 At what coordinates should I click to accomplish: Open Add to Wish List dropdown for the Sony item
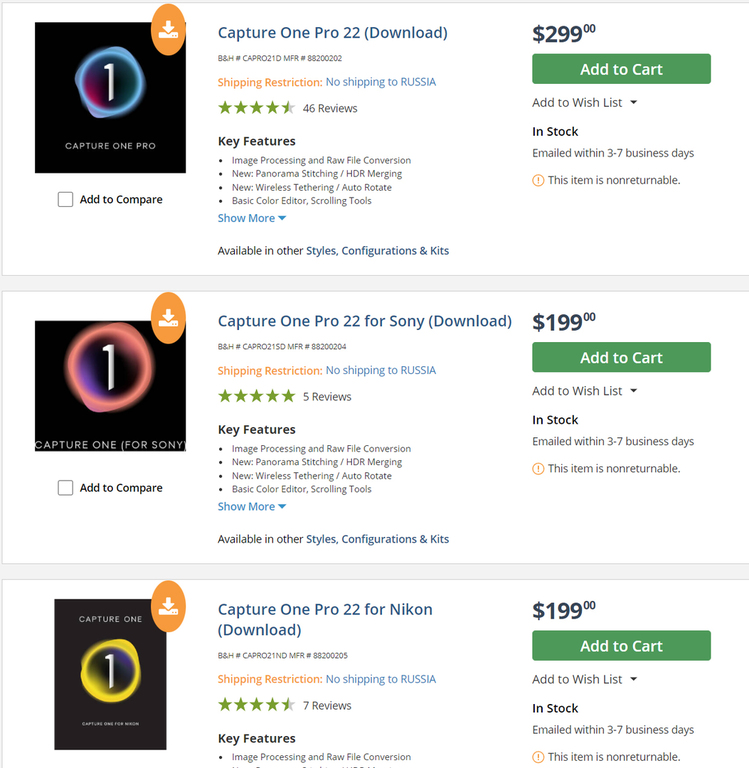coord(584,391)
